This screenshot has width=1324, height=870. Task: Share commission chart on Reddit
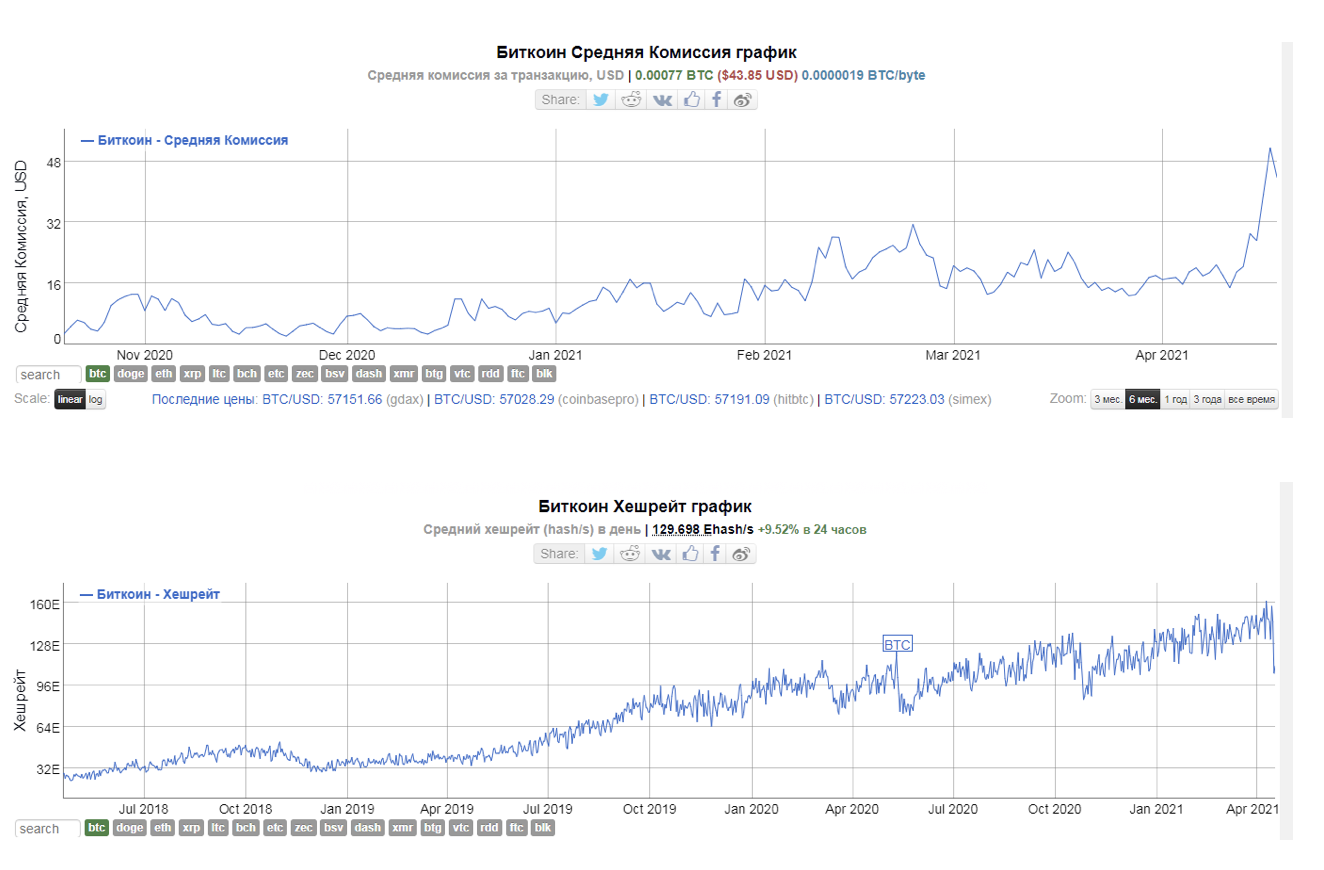pyautogui.click(x=630, y=100)
